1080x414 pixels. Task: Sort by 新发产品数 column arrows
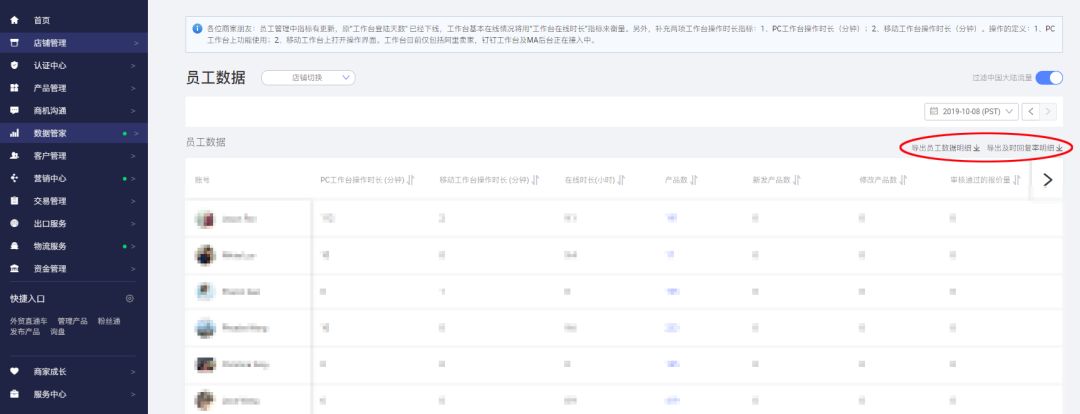coord(797,180)
